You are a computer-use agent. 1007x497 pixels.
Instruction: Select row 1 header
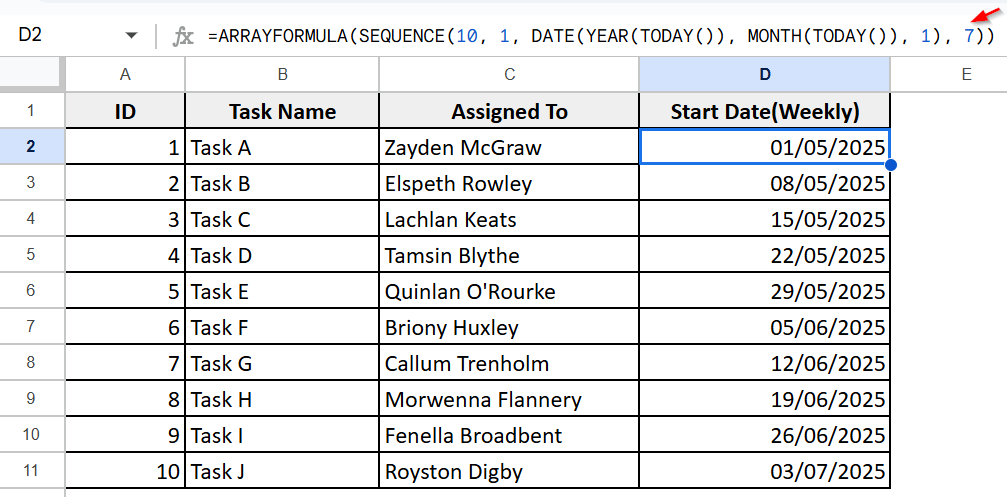(31, 111)
